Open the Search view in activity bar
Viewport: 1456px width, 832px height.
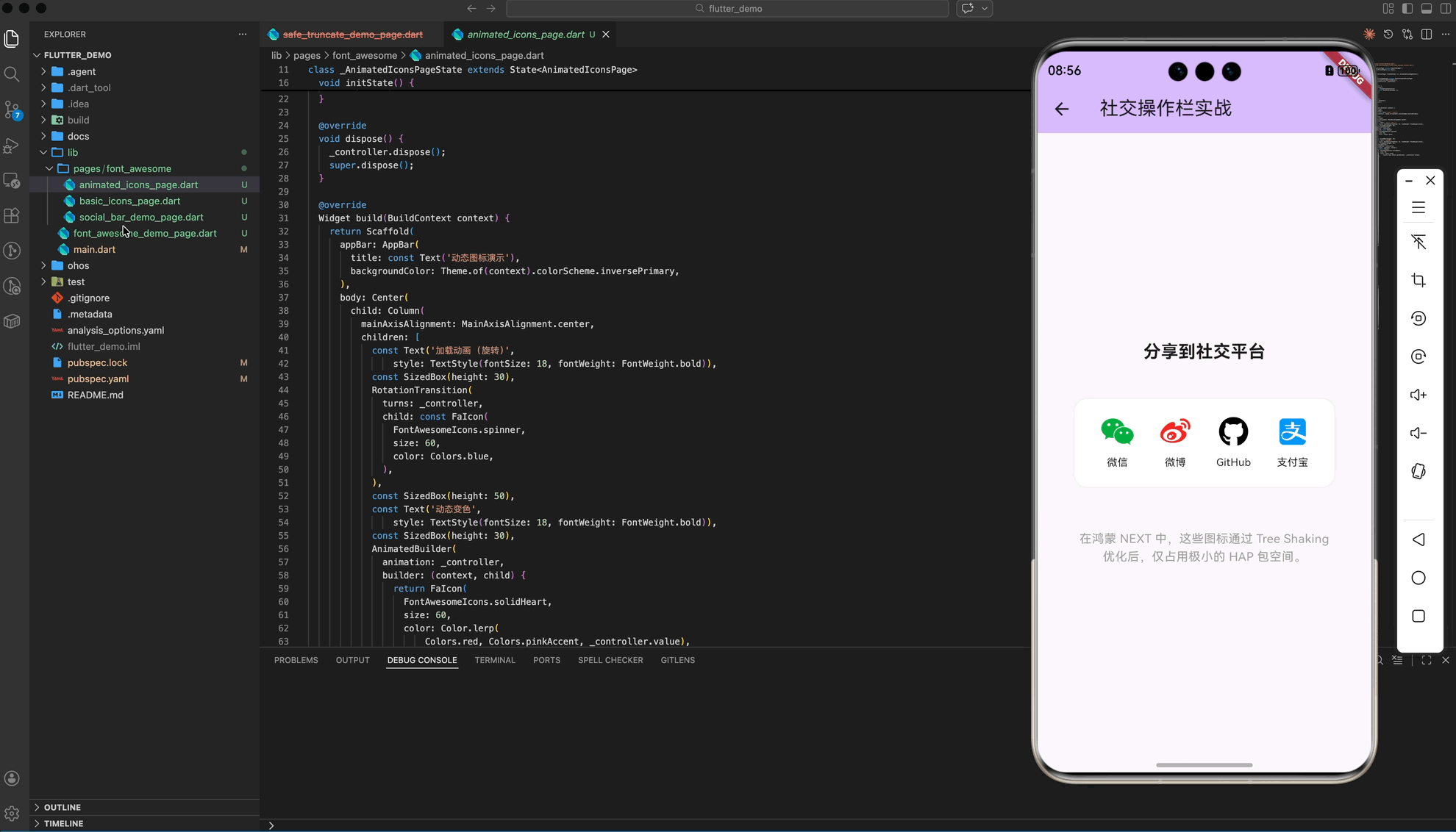tap(12, 74)
